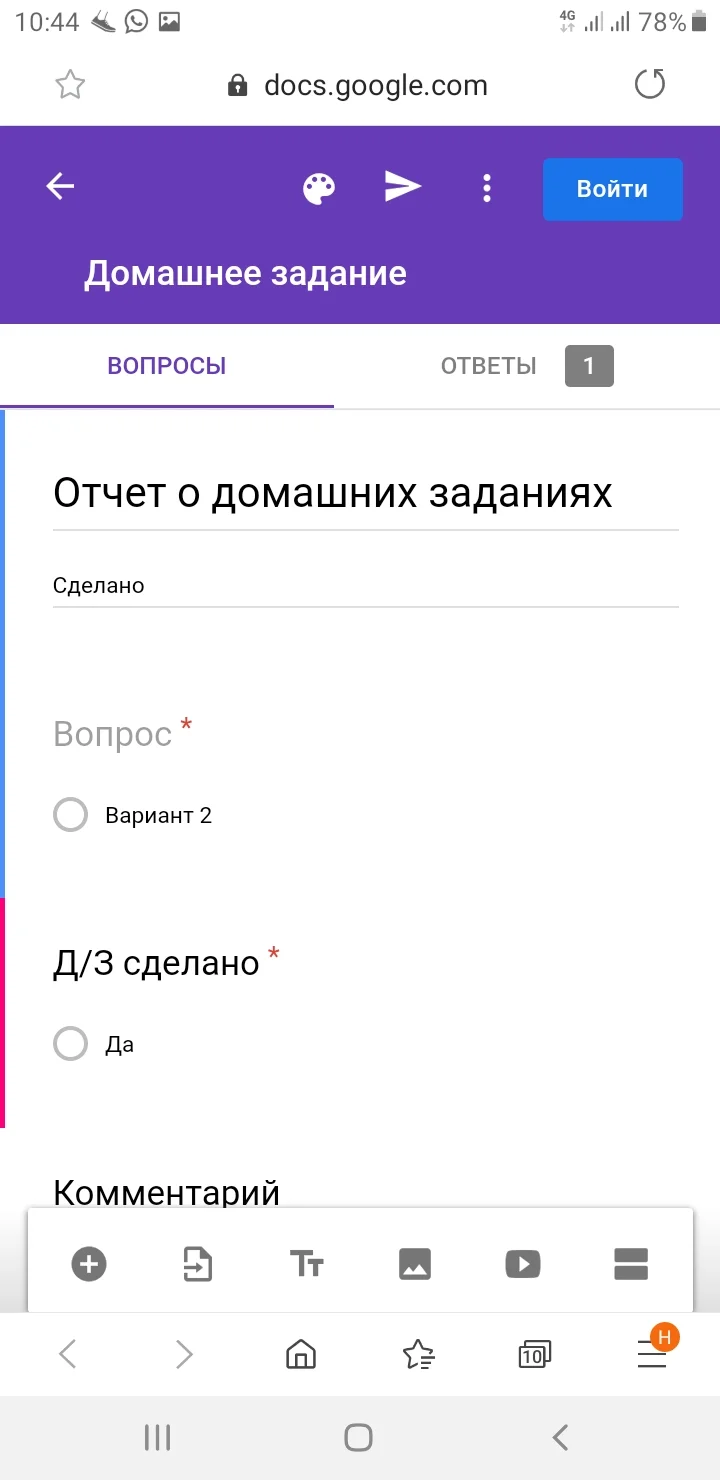Screen dimensions: 720x1480
Task: Open the "Вопросы" tab
Action: 167,366
